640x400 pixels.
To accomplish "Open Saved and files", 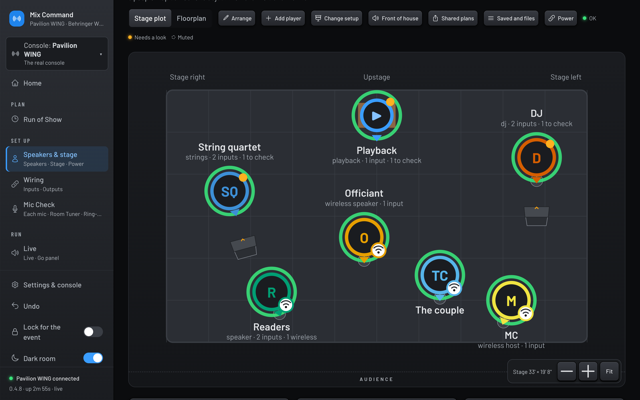I will (x=511, y=18).
